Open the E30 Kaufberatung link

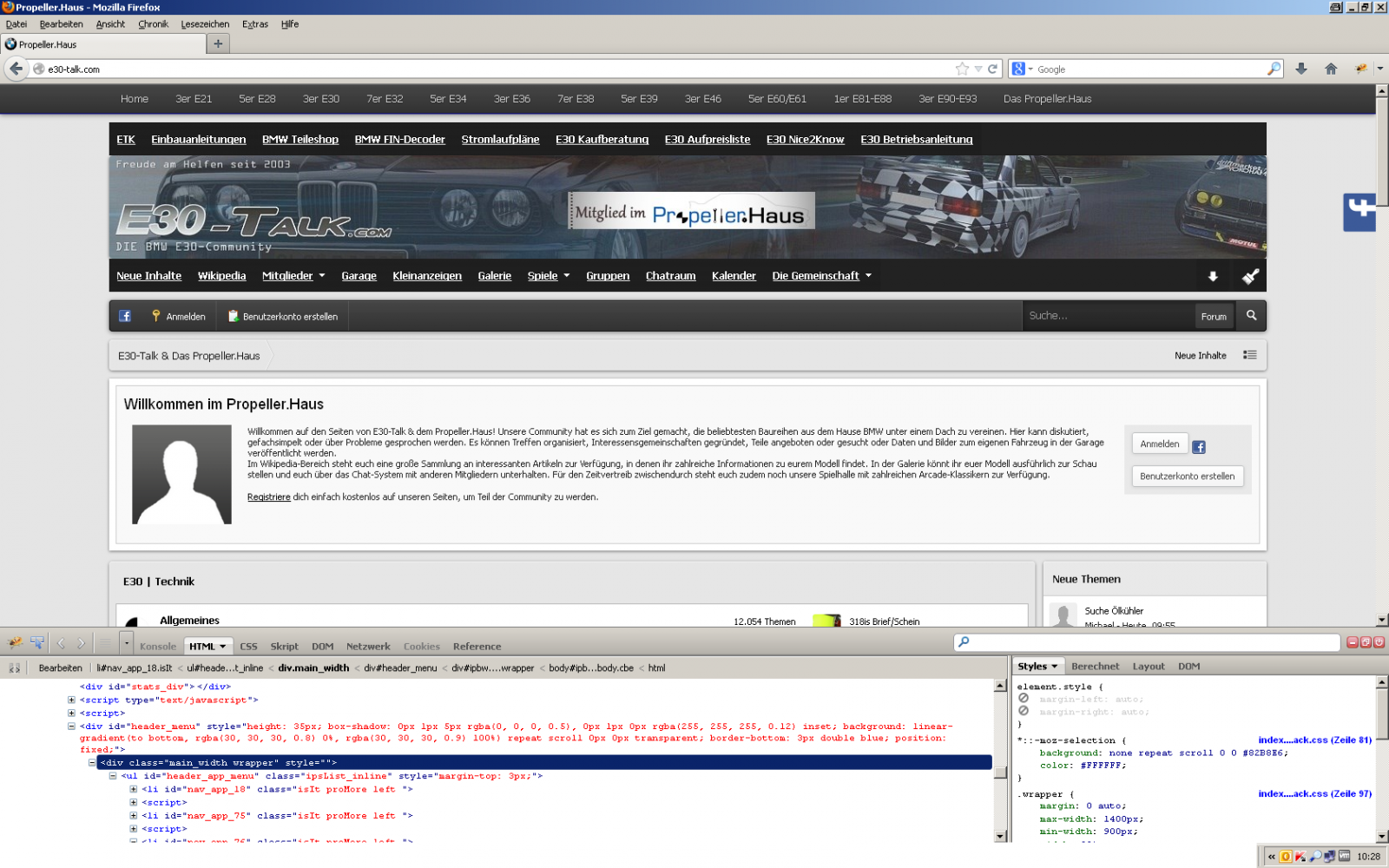tap(602, 140)
